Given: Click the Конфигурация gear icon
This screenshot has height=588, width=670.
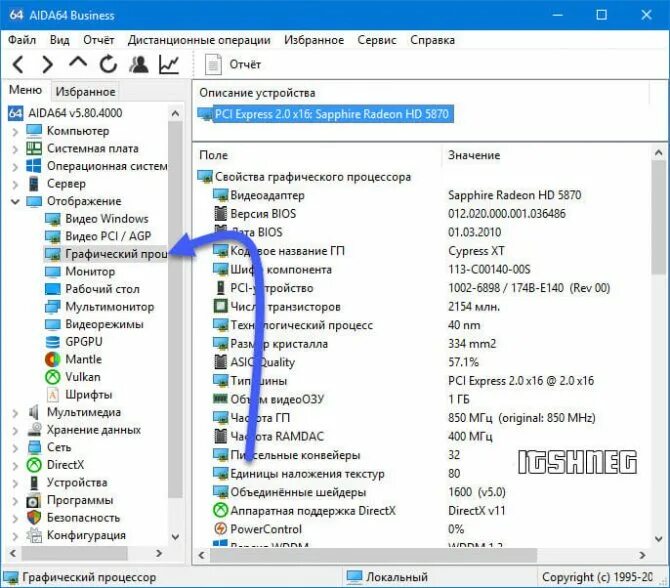Looking at the screenshot, I should point(34,535).
